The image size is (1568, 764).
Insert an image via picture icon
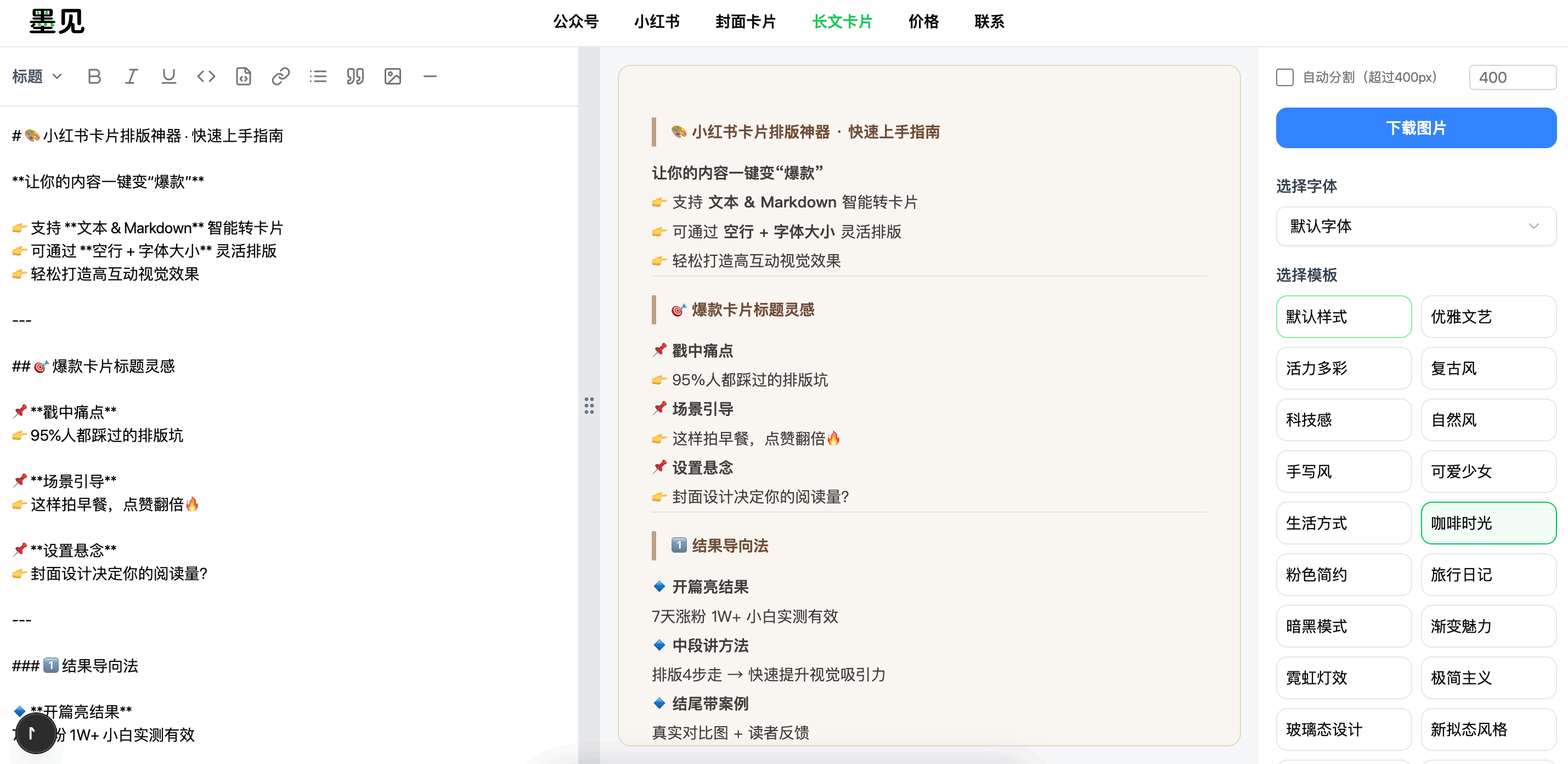393,77
